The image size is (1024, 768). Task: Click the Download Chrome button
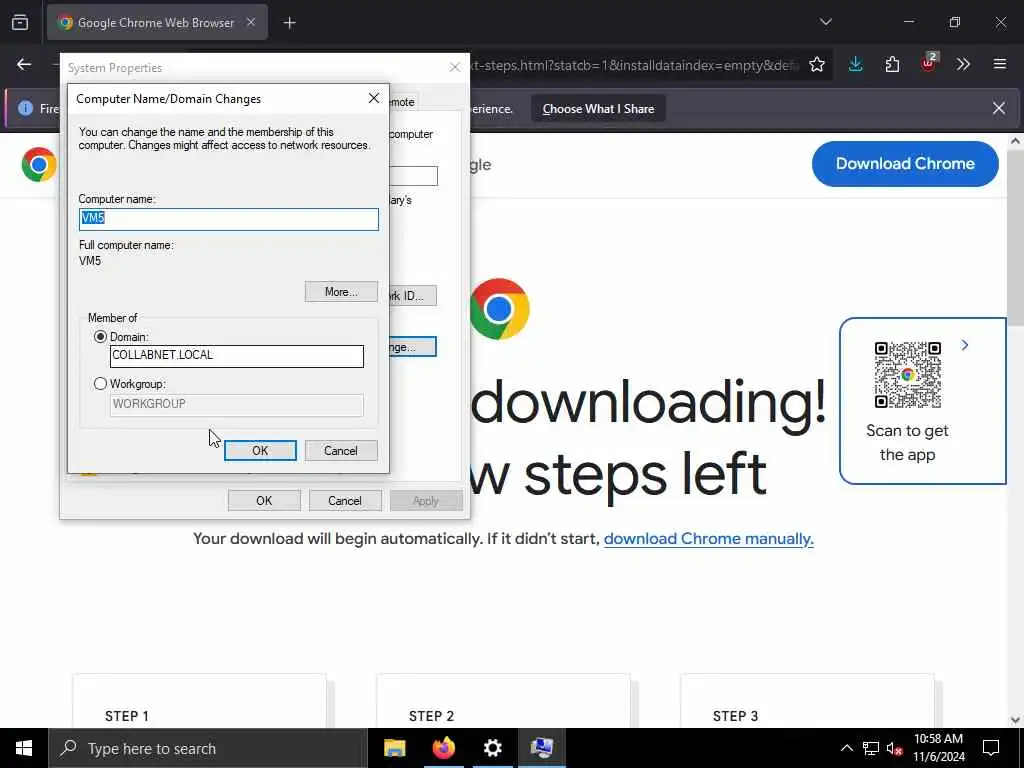click(x=905, y=164)
